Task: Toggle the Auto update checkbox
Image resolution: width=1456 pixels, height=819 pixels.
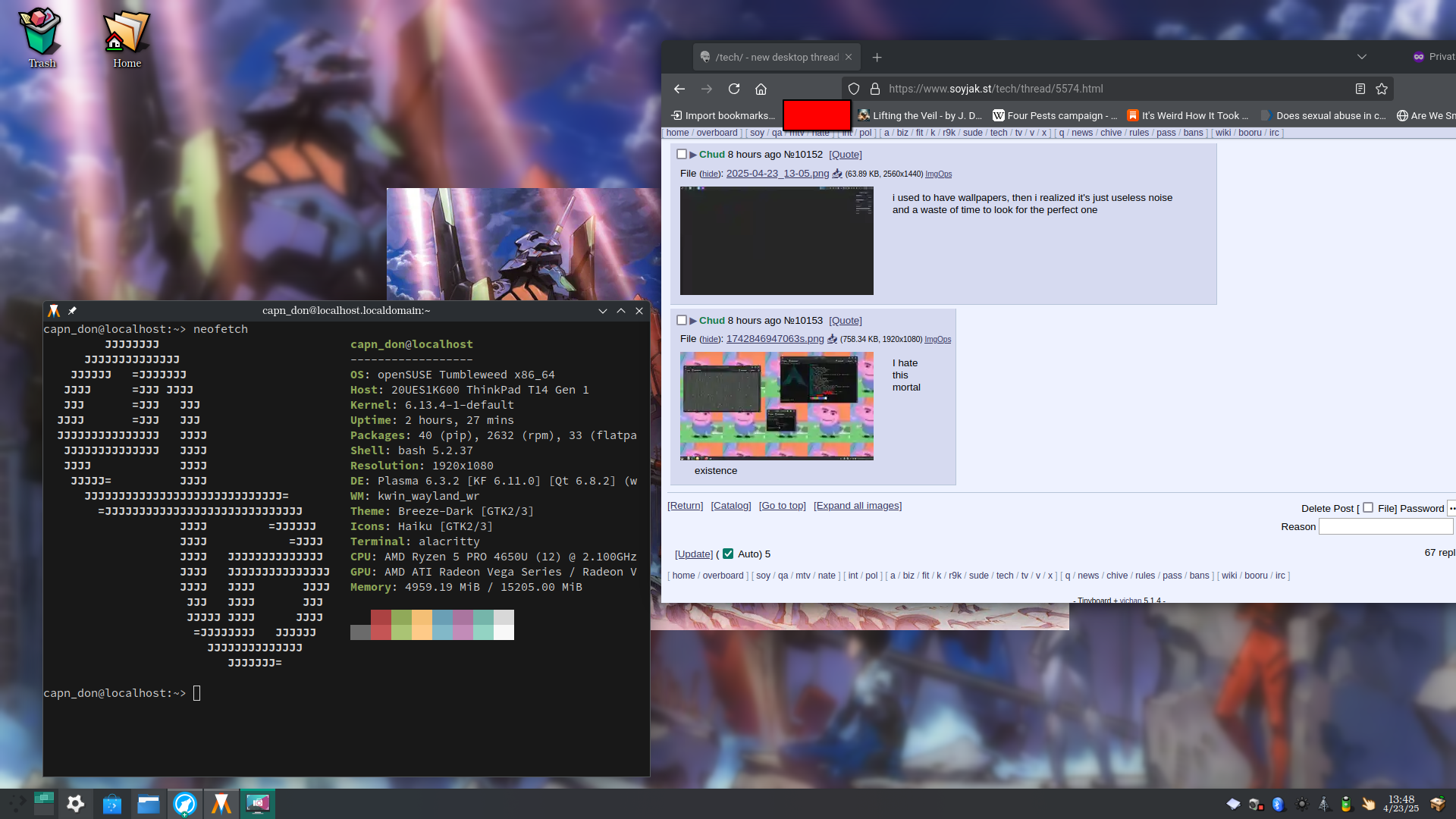Action: click(728, 554)
